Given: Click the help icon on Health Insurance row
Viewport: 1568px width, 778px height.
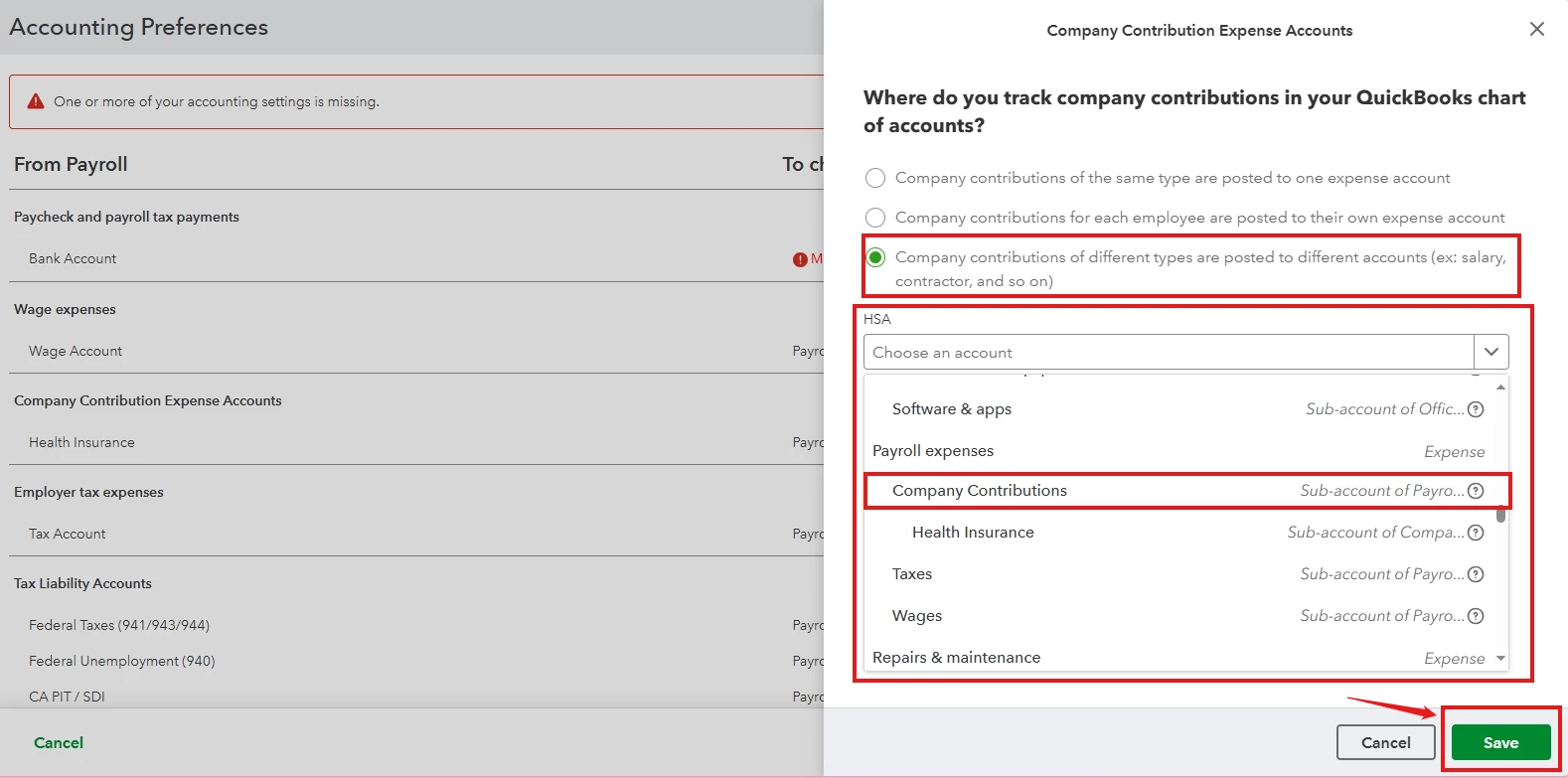Looking at the screenshot, I should 1476,533.
